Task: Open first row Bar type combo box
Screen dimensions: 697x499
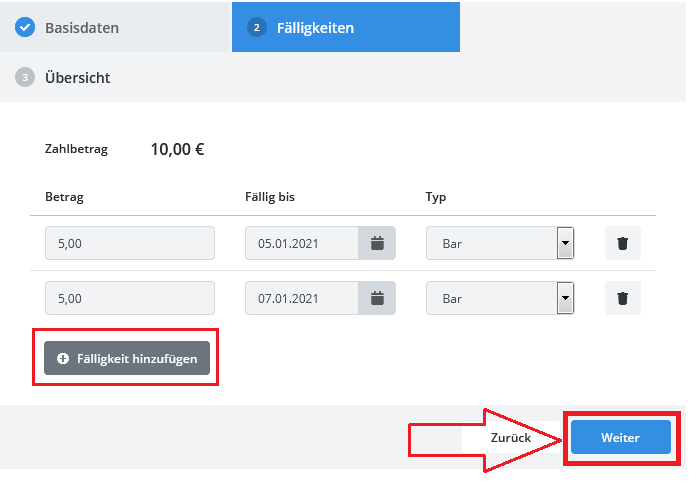Action: 500,243
